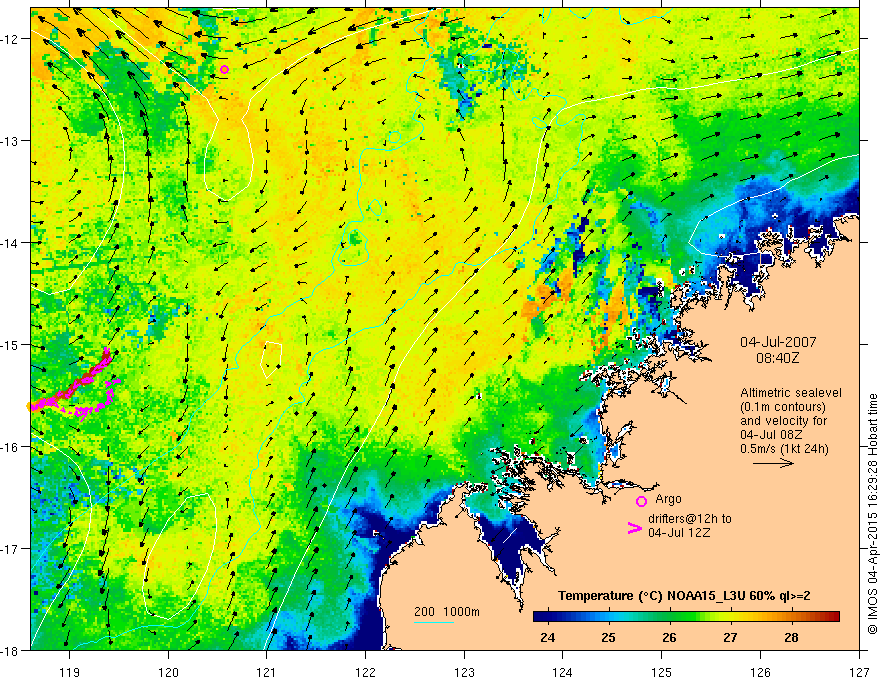Click the 123 longitude axis label
The height and width of the screenshot is (680, 880).
tap(464, 672)
